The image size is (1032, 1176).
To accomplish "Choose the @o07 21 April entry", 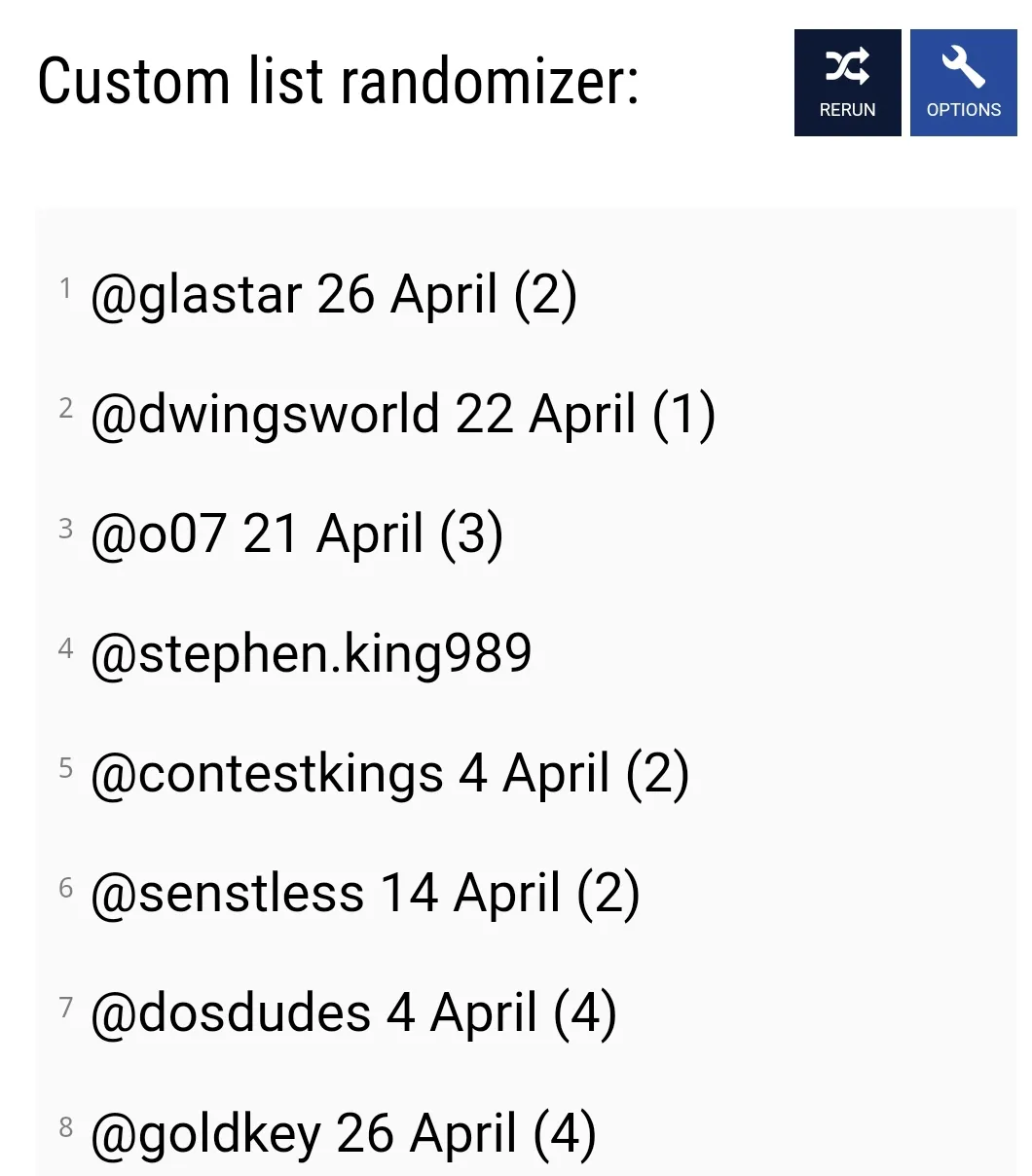I will (x=296, y=534).
